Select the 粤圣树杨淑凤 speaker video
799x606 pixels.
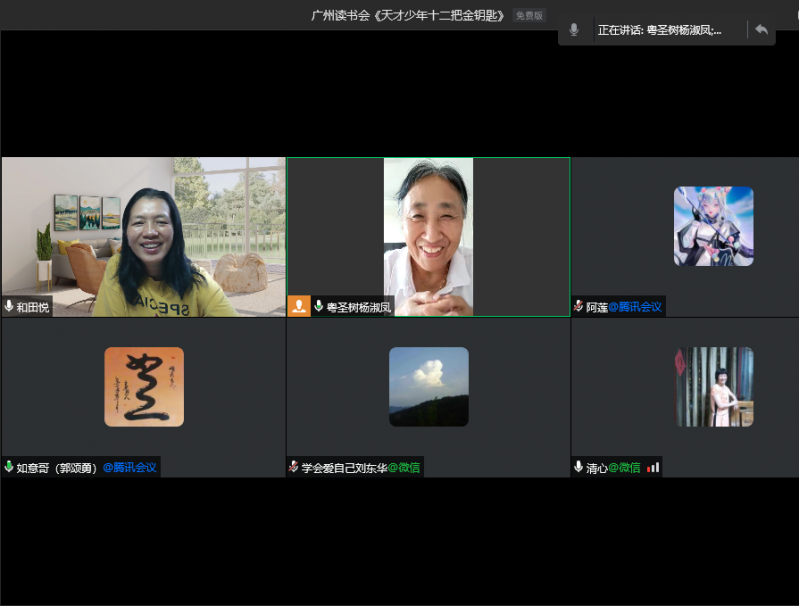(428, 235)
